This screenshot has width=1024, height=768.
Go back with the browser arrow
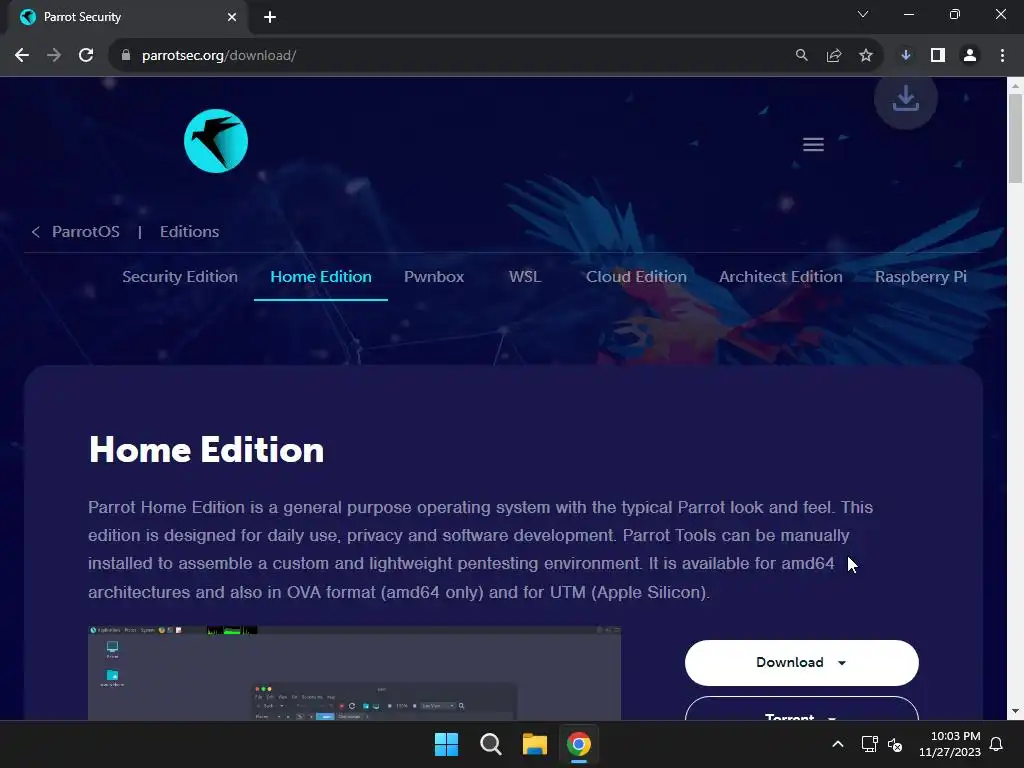coord(22,56)
